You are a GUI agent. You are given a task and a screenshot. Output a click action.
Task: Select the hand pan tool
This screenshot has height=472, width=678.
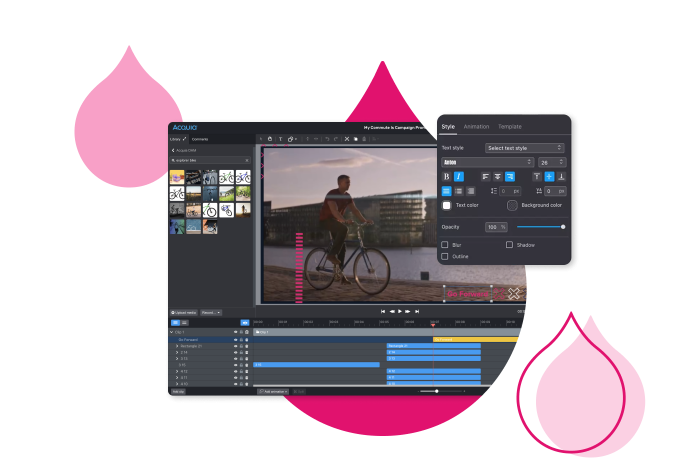point(270,139)
